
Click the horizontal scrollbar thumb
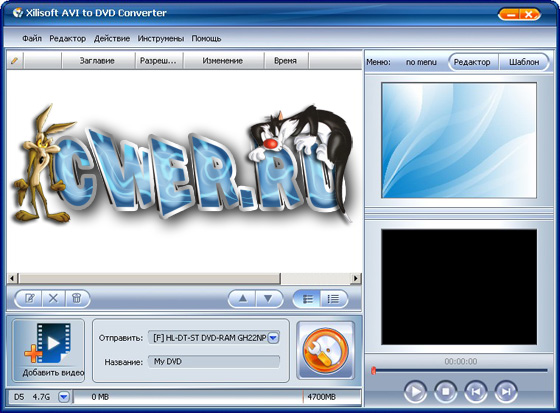150,278
